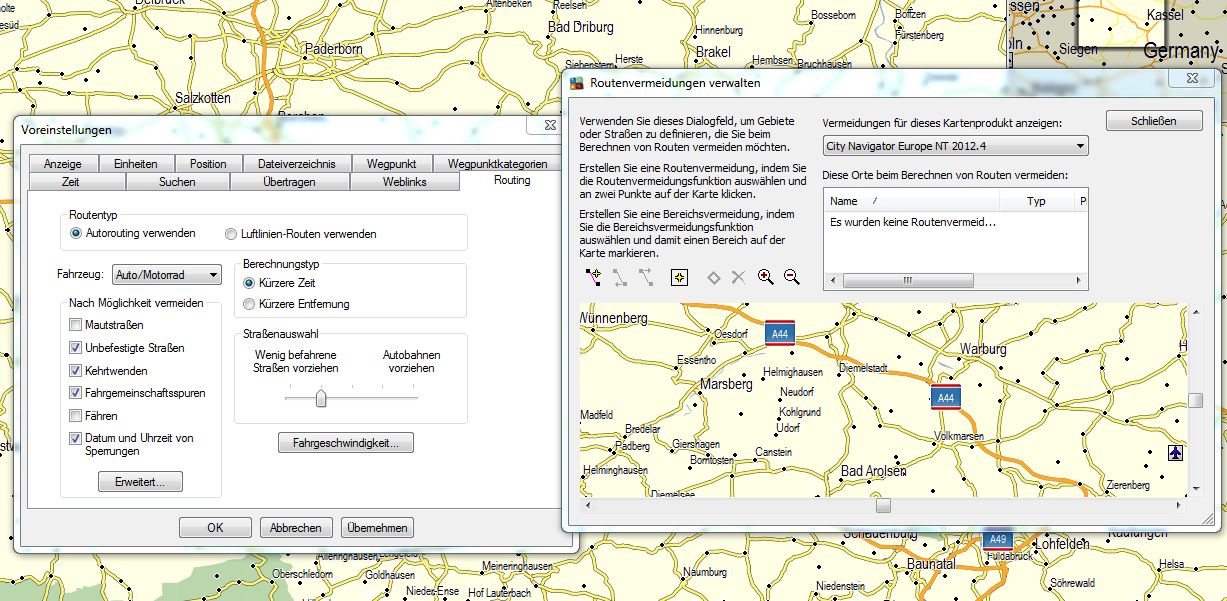Enable the Fähren avoidance checkbox

tap(76, 415)
